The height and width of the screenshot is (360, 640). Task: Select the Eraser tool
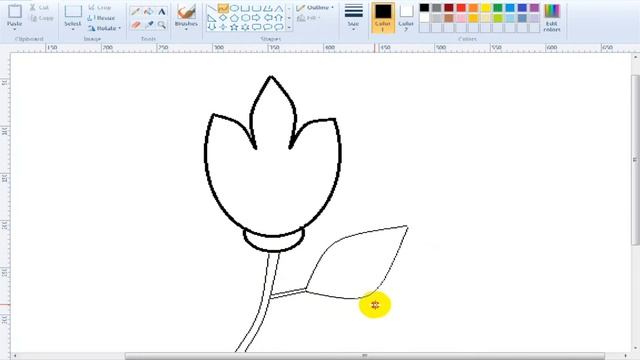point(136,24)
